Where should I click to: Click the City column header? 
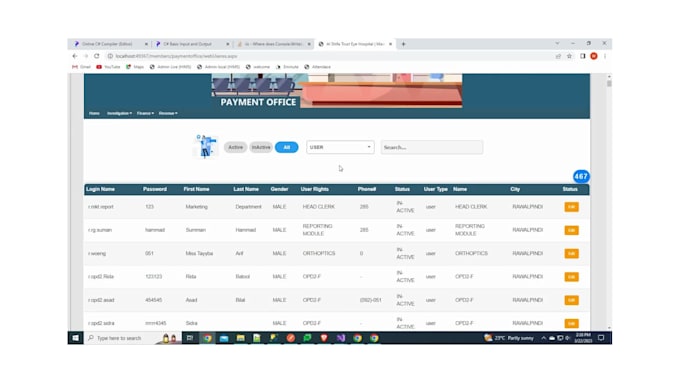(x=515, y=189)
